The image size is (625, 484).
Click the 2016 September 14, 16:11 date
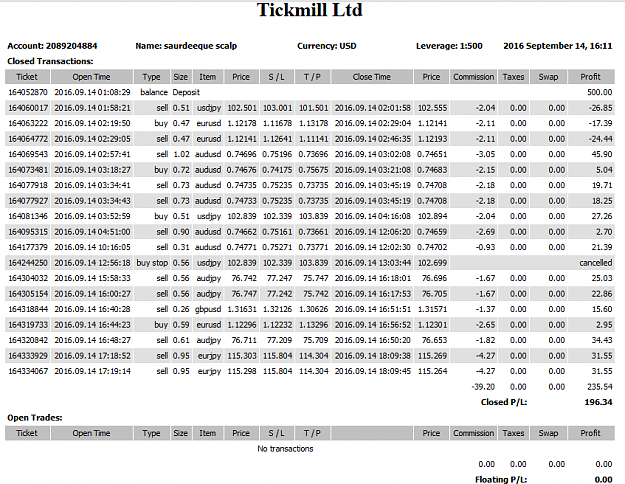coord(558,46)
